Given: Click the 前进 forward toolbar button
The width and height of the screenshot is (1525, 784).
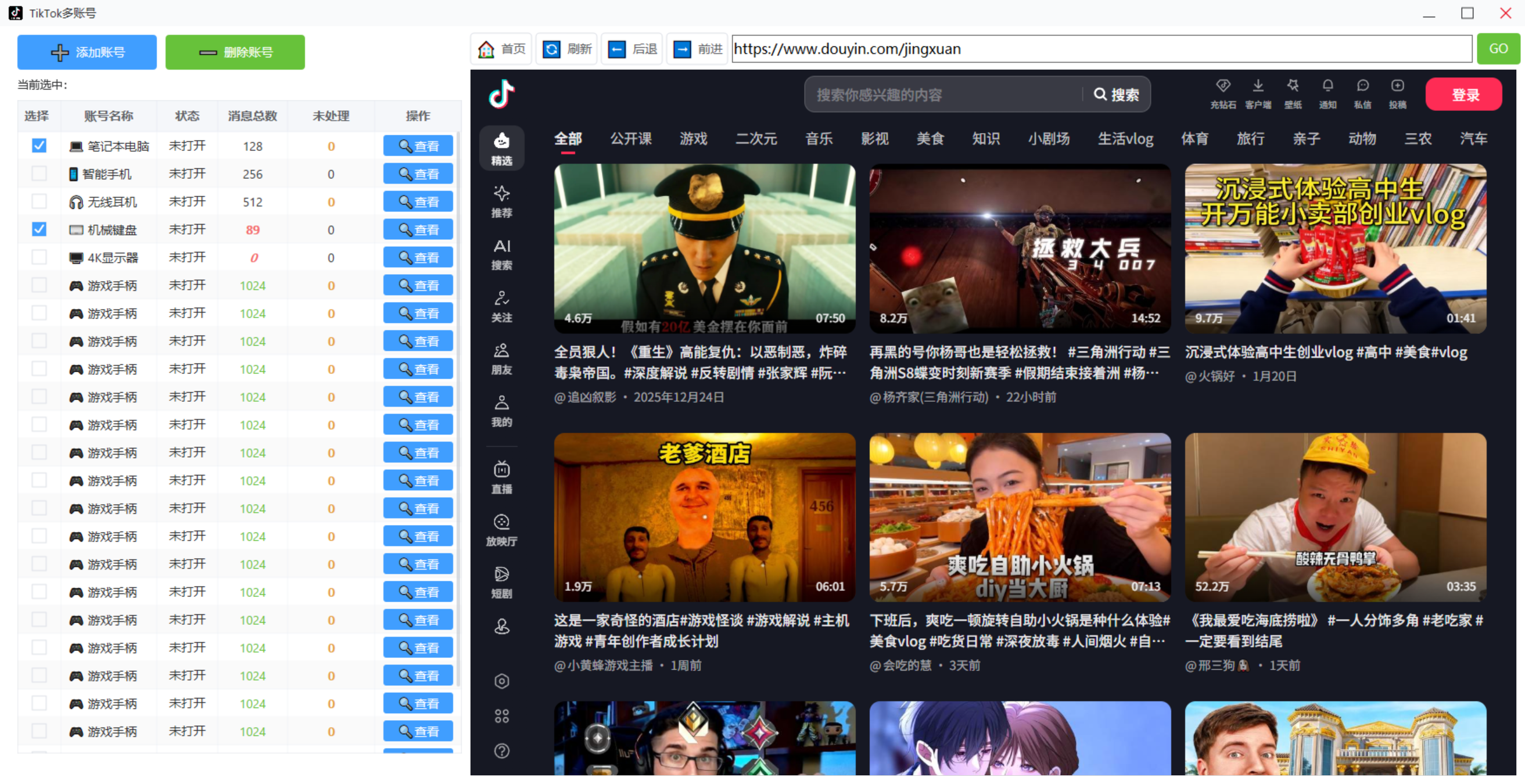Looking at the screenshot, I should tap(697, 49).
